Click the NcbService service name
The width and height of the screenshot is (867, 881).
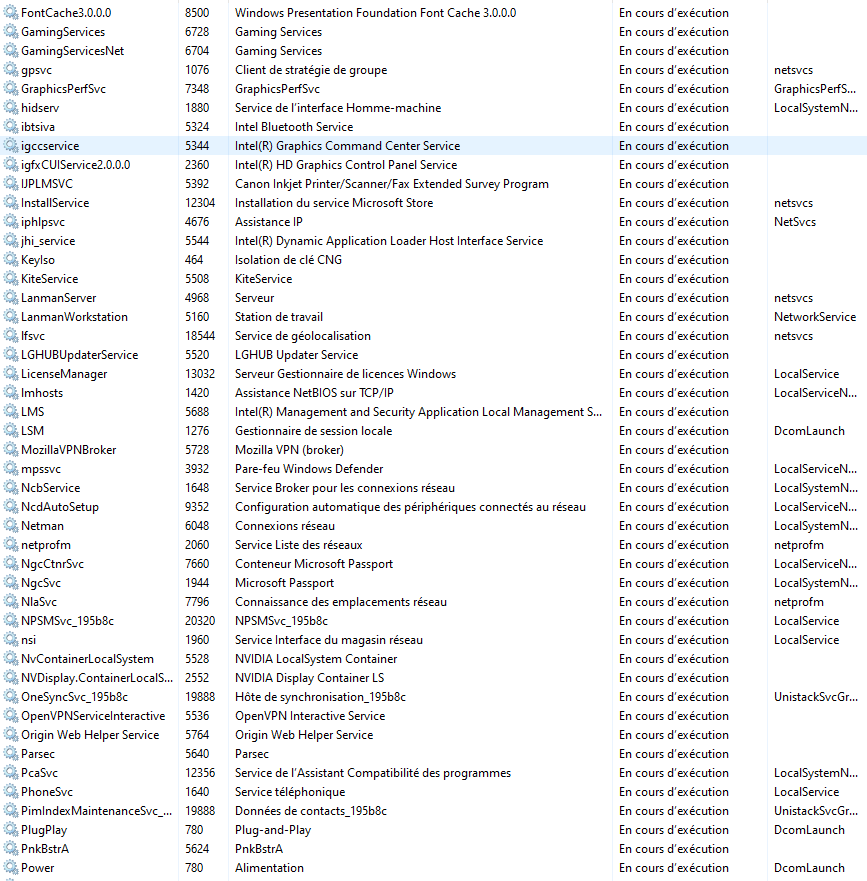pos(51,488)
